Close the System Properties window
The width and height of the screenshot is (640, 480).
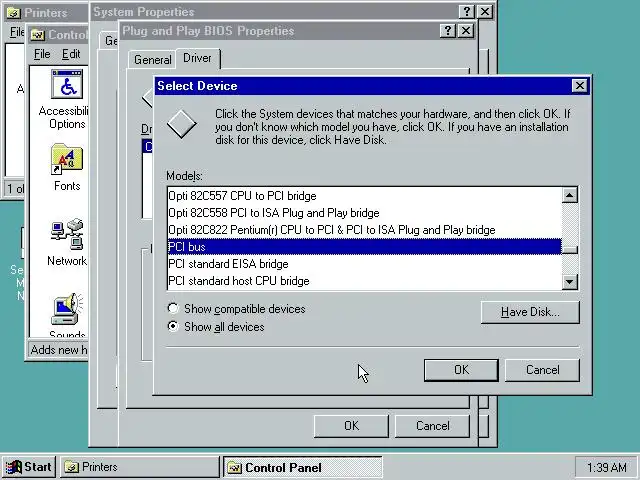484,11
